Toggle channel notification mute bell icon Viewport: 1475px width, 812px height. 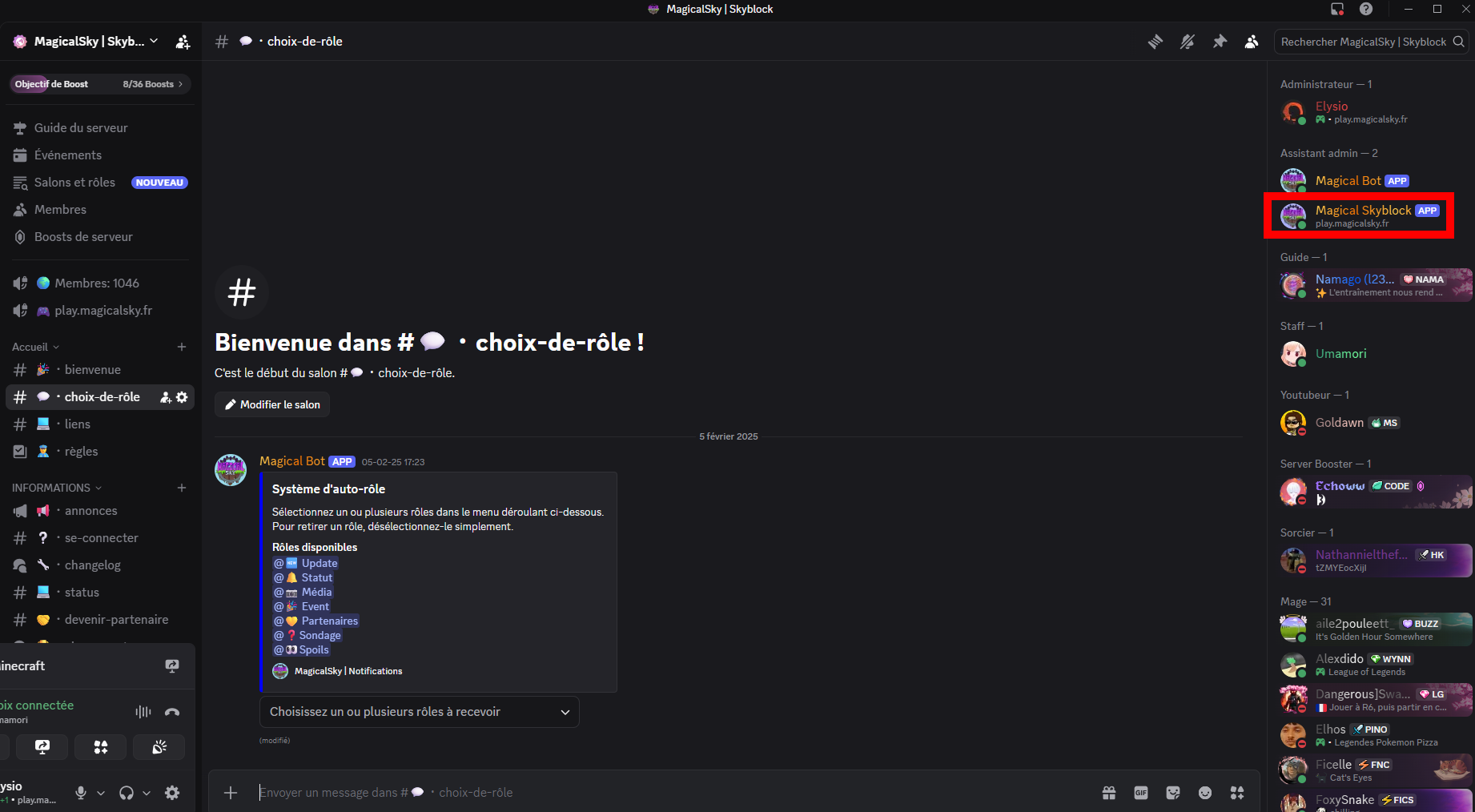[x=1188, y=42]
